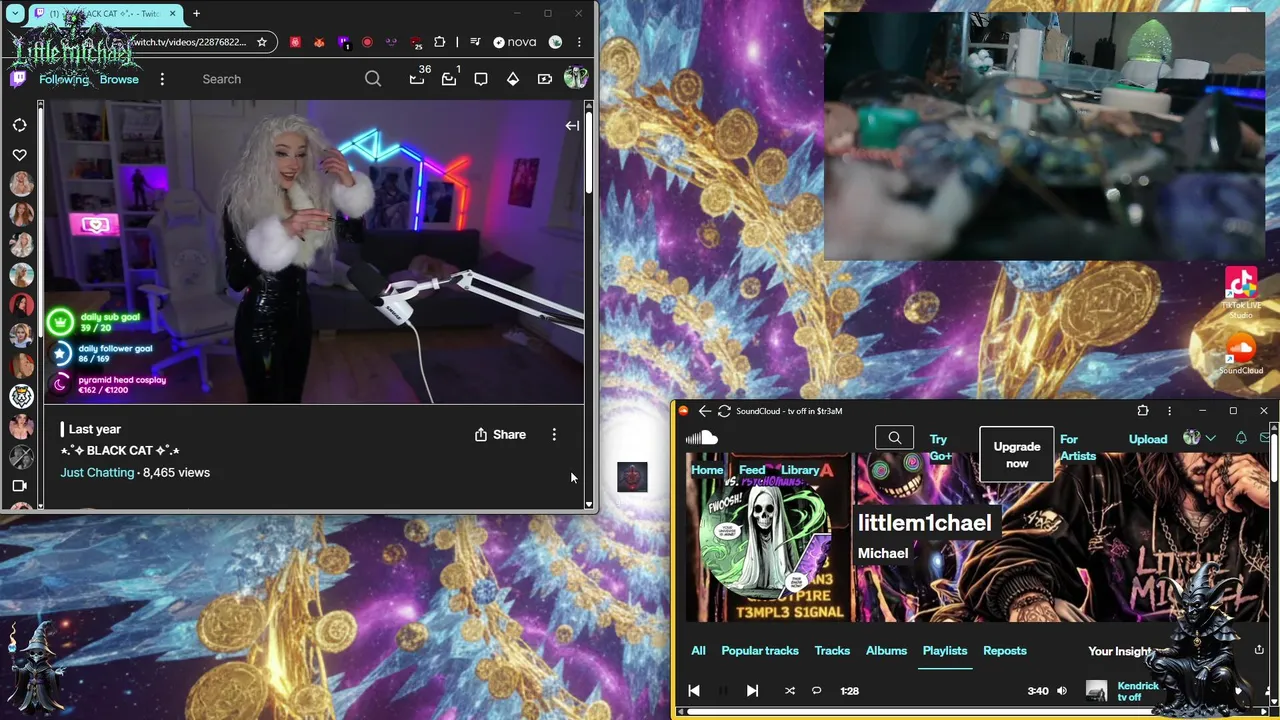Image resolution: width=1280 pixels, height=720 pixels.
Task: Reload the SoundCloud app window
Action: (x=724, y=411)
